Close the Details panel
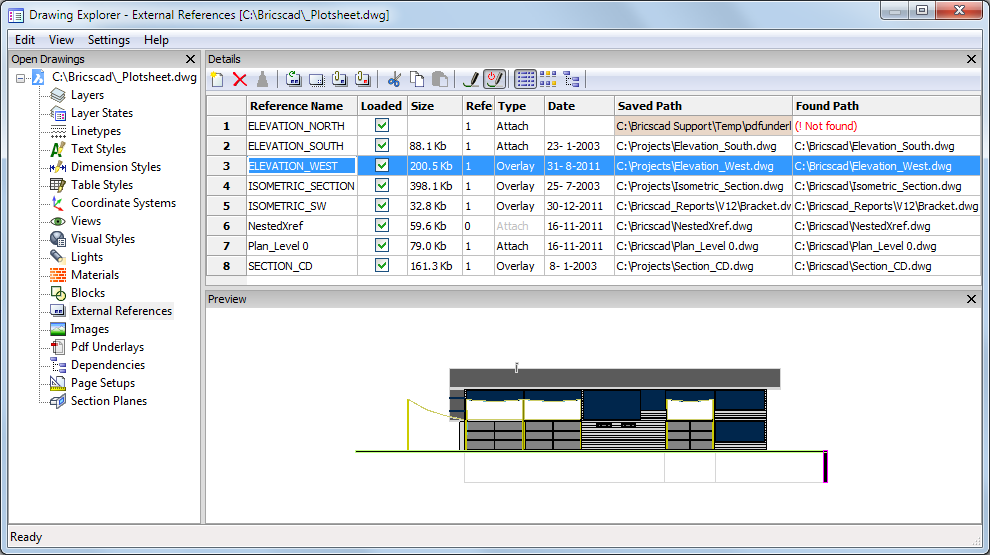 [x=971, y=59]
